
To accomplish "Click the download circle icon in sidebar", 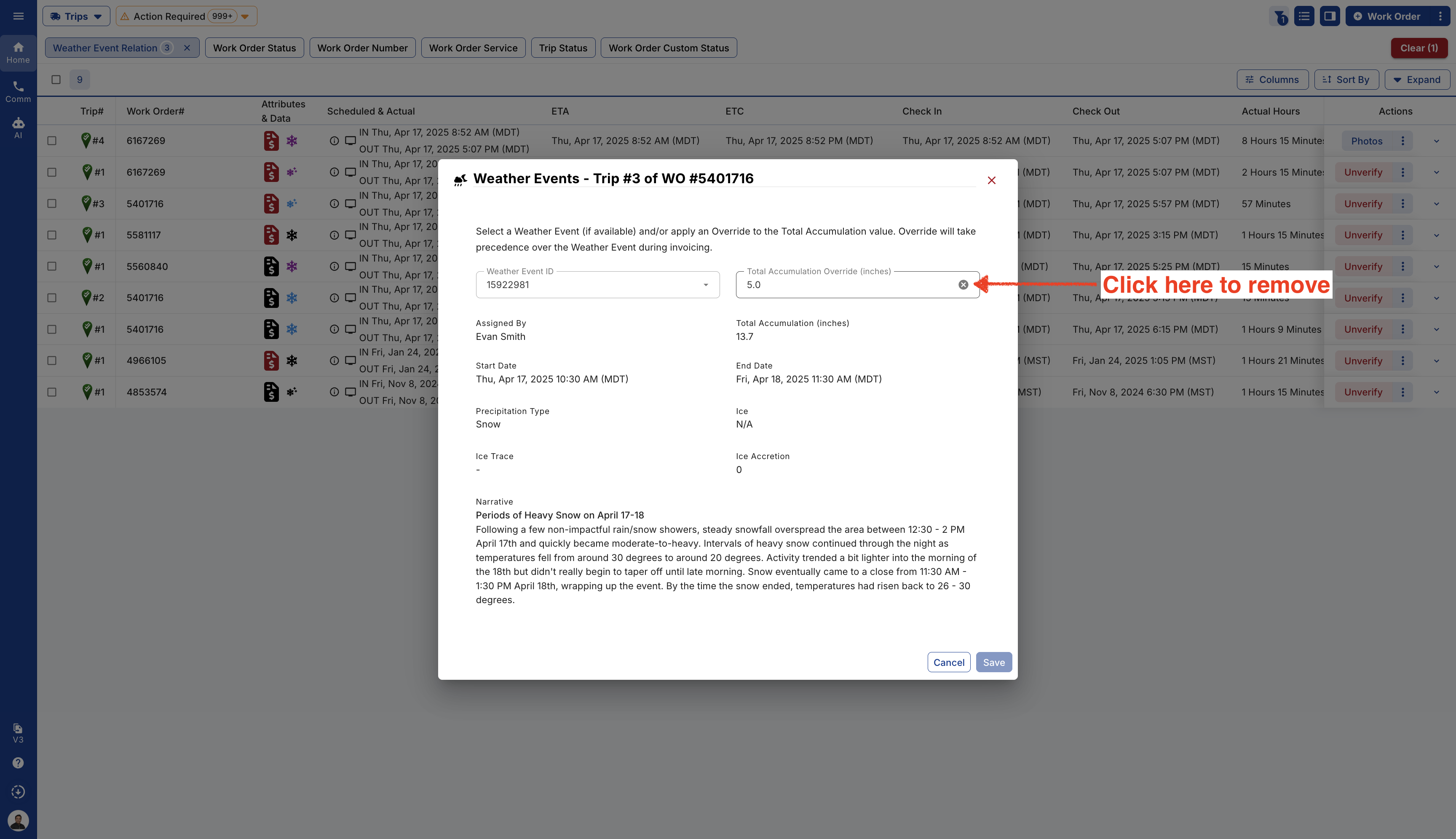I will point(19,791).
